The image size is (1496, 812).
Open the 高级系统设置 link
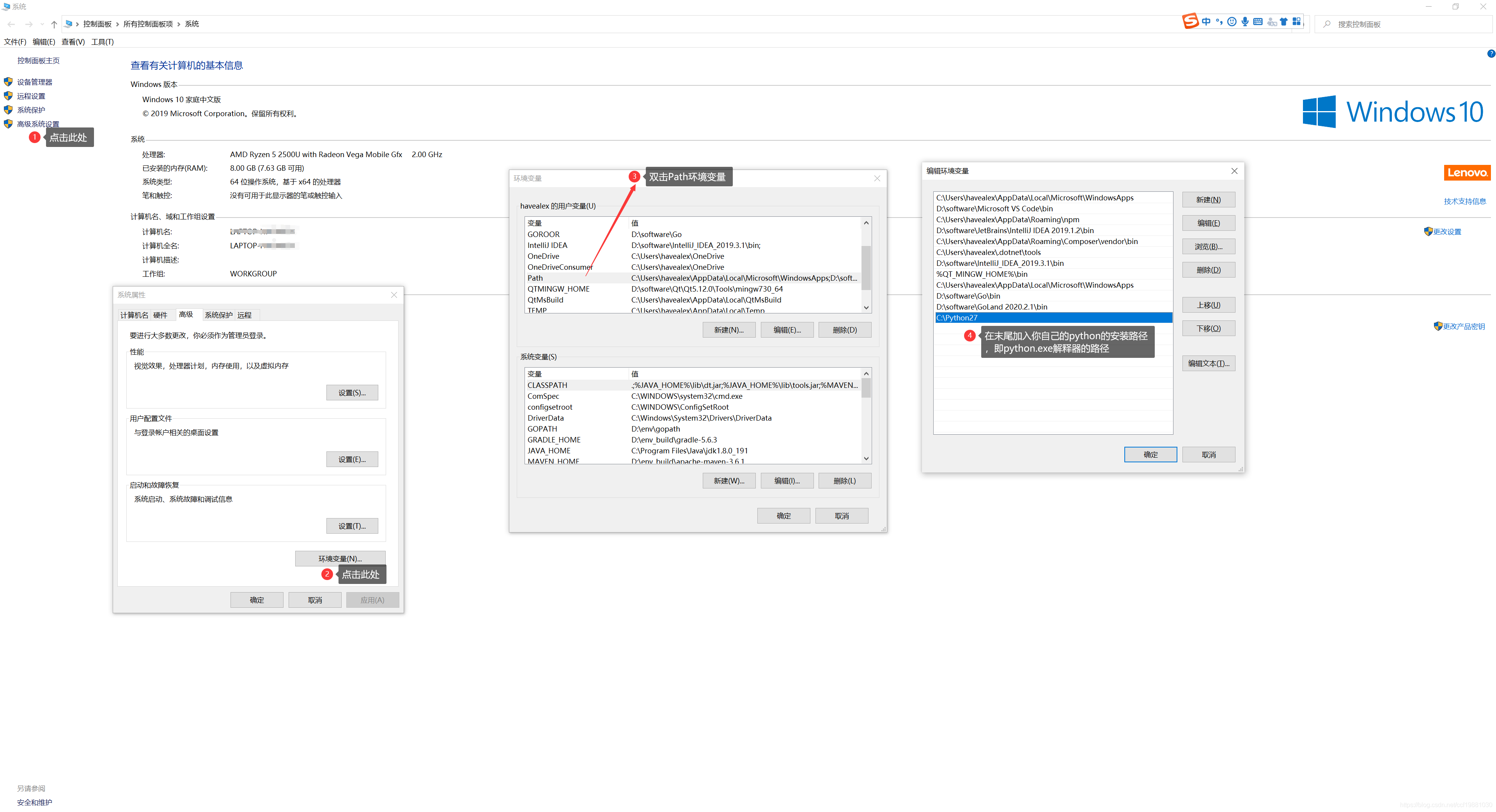point(38,124)
